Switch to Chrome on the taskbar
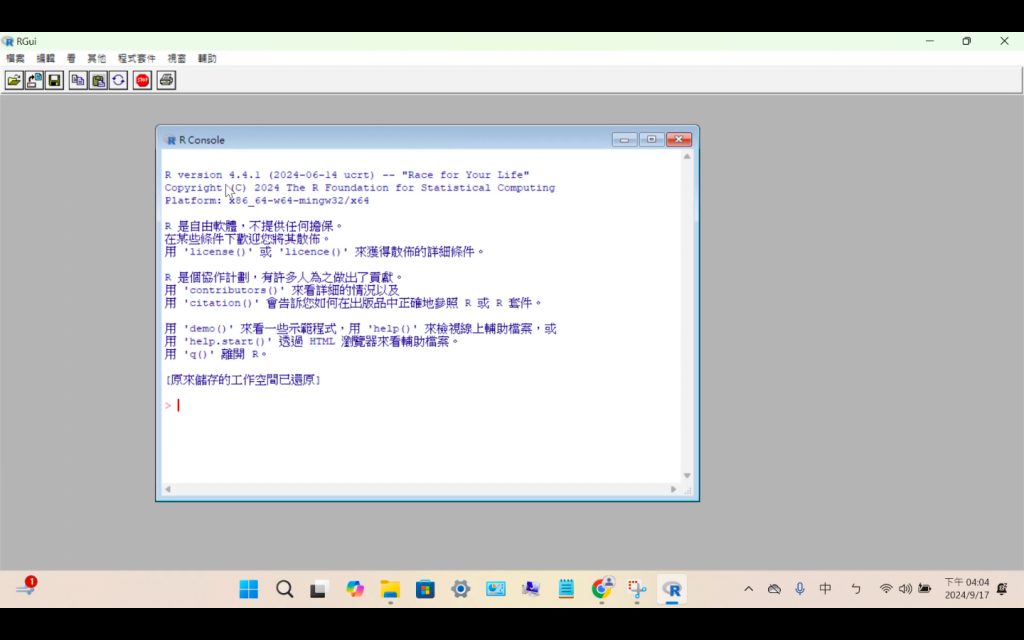1024x640 pixels. [602, 589]
